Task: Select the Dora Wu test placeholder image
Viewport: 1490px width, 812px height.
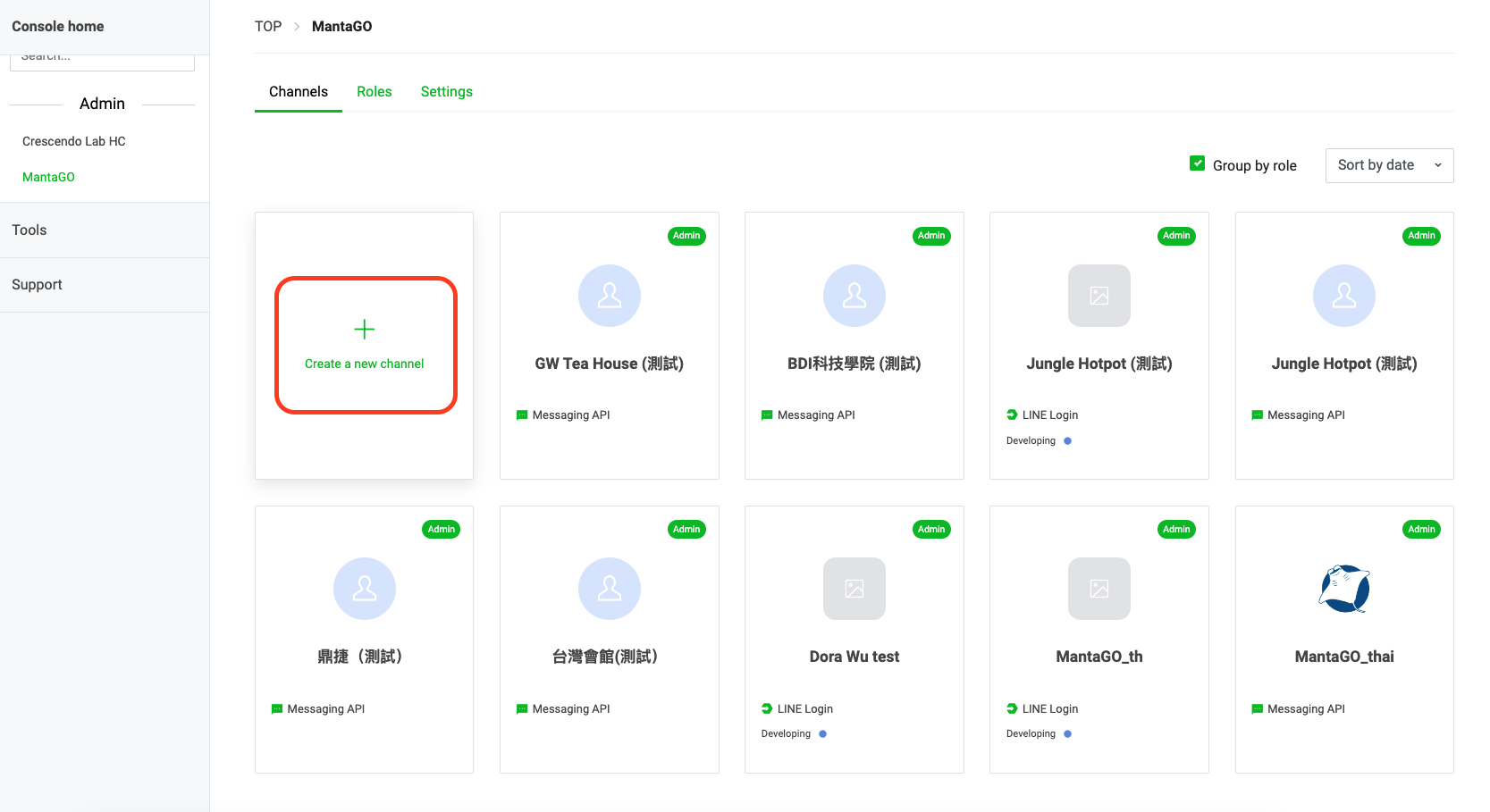Action: [x=854, y=589]
